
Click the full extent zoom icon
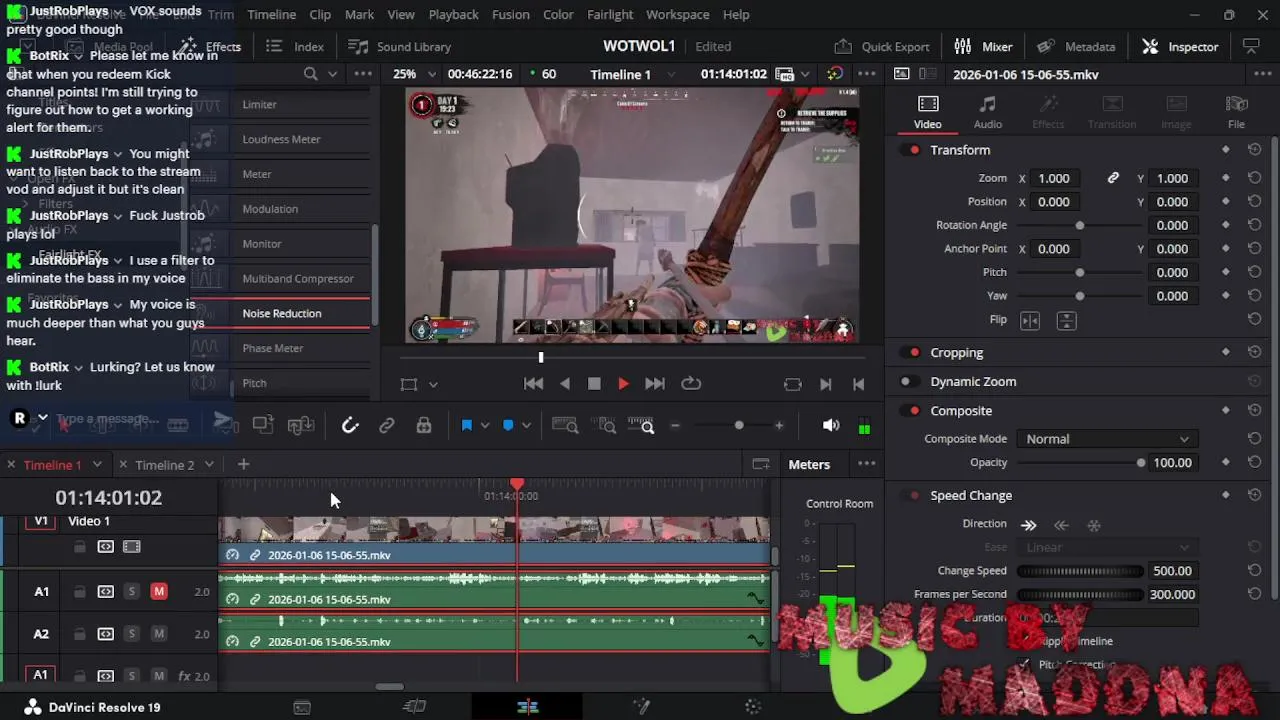(x=565, y=425)
